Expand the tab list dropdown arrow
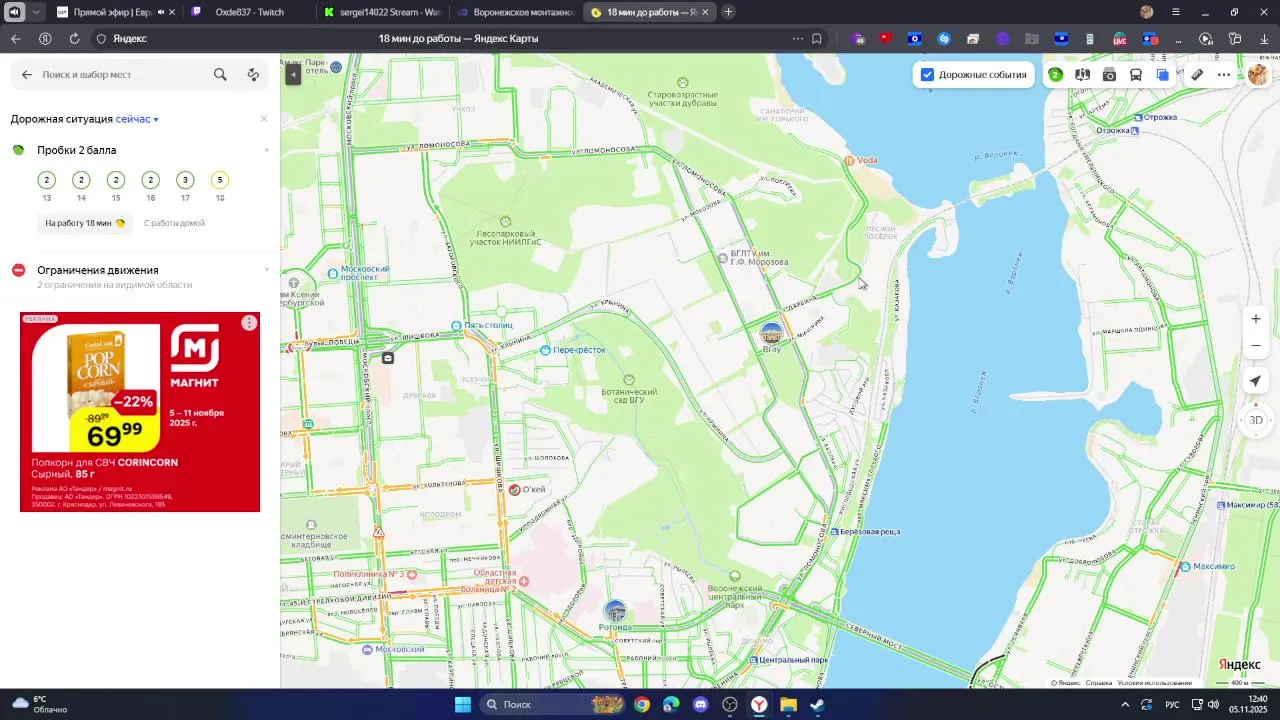This screenshot has height=720, width=1280. (36, 12)
